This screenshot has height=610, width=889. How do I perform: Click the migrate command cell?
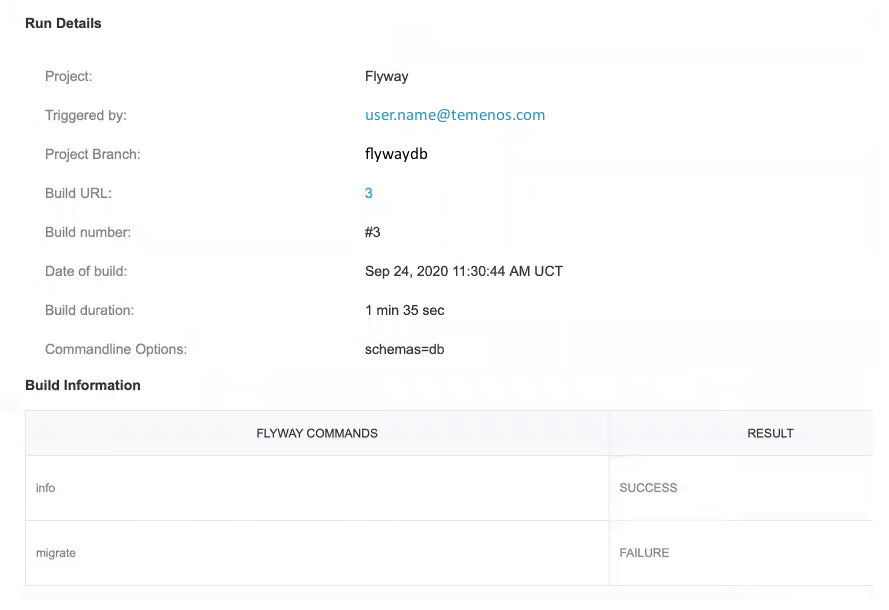coord(56,553)
